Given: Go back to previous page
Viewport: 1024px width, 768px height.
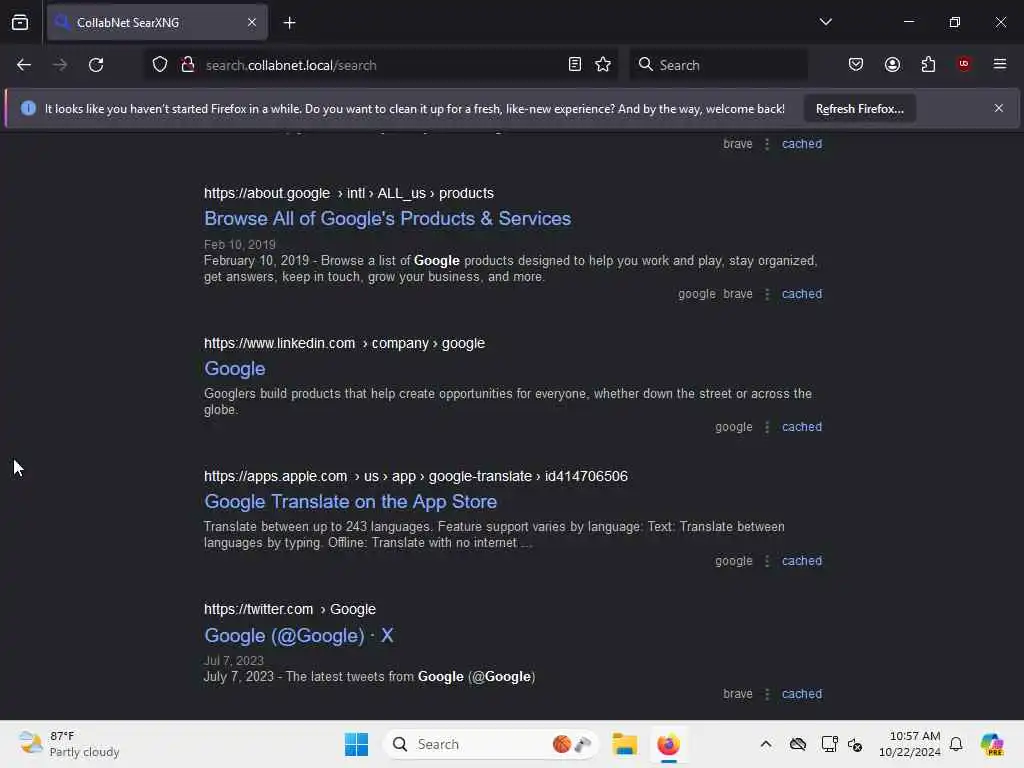Looking at the screenshot, I should [24, 65].
